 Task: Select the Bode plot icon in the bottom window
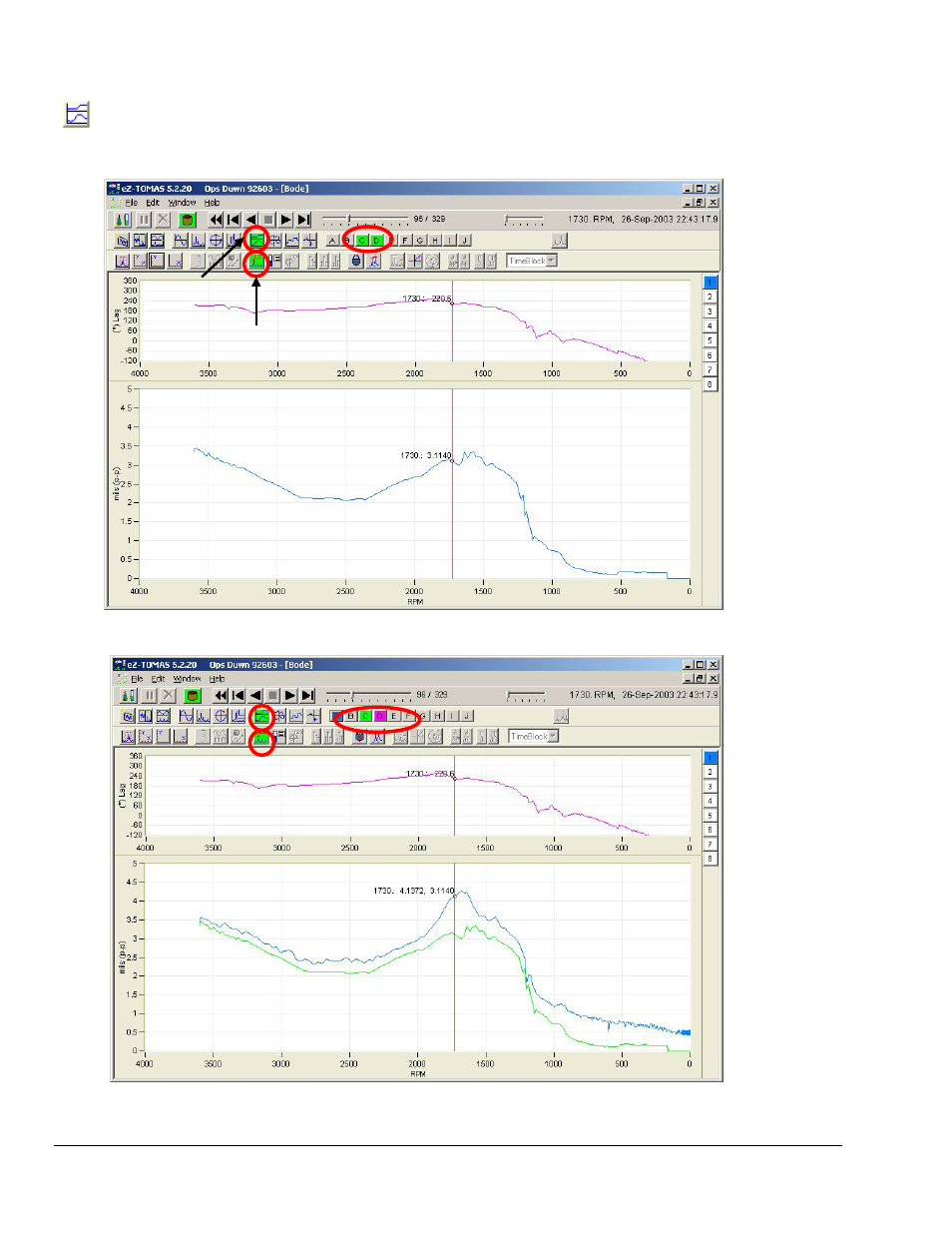point(261,716)
